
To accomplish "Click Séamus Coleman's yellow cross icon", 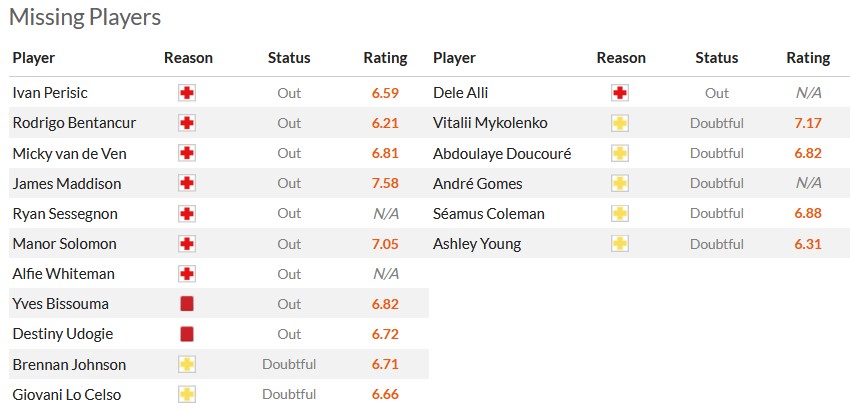I will (619, 214).
